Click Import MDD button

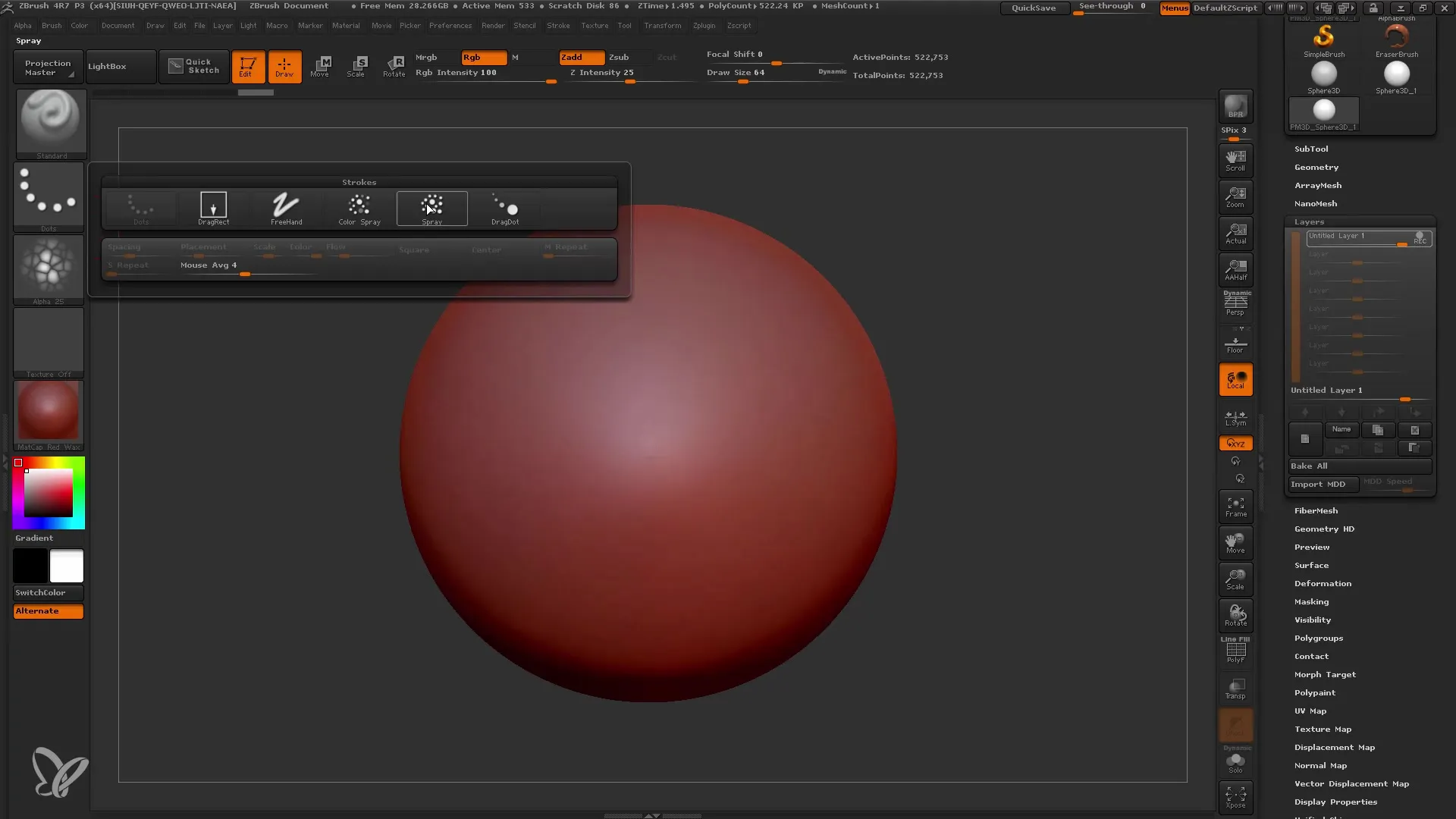1323,485
